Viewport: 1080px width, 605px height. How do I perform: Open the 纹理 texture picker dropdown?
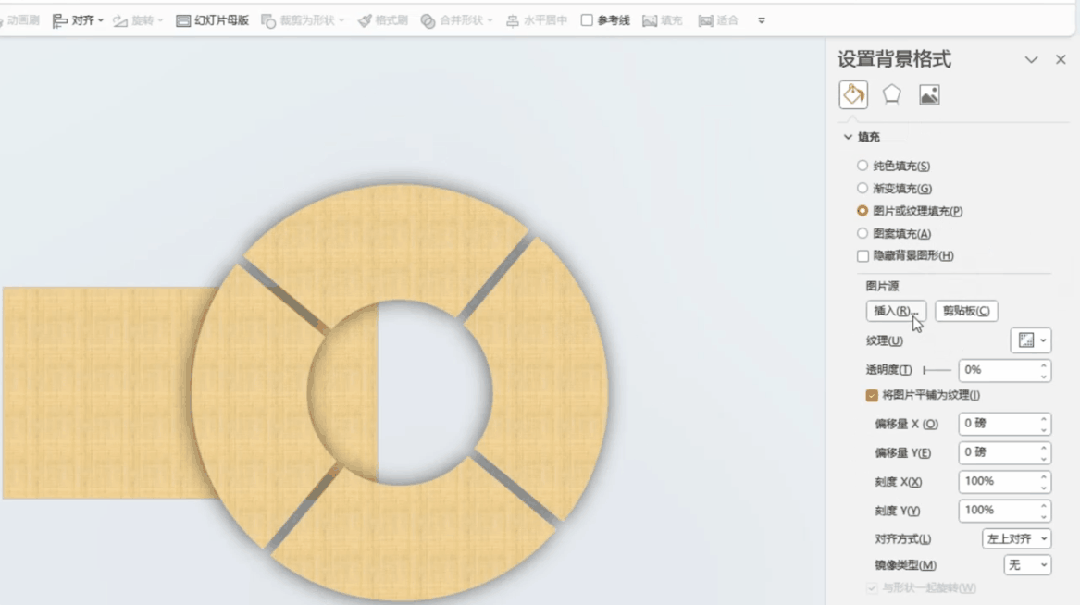pyautogui.click(x=1030, y=340)
